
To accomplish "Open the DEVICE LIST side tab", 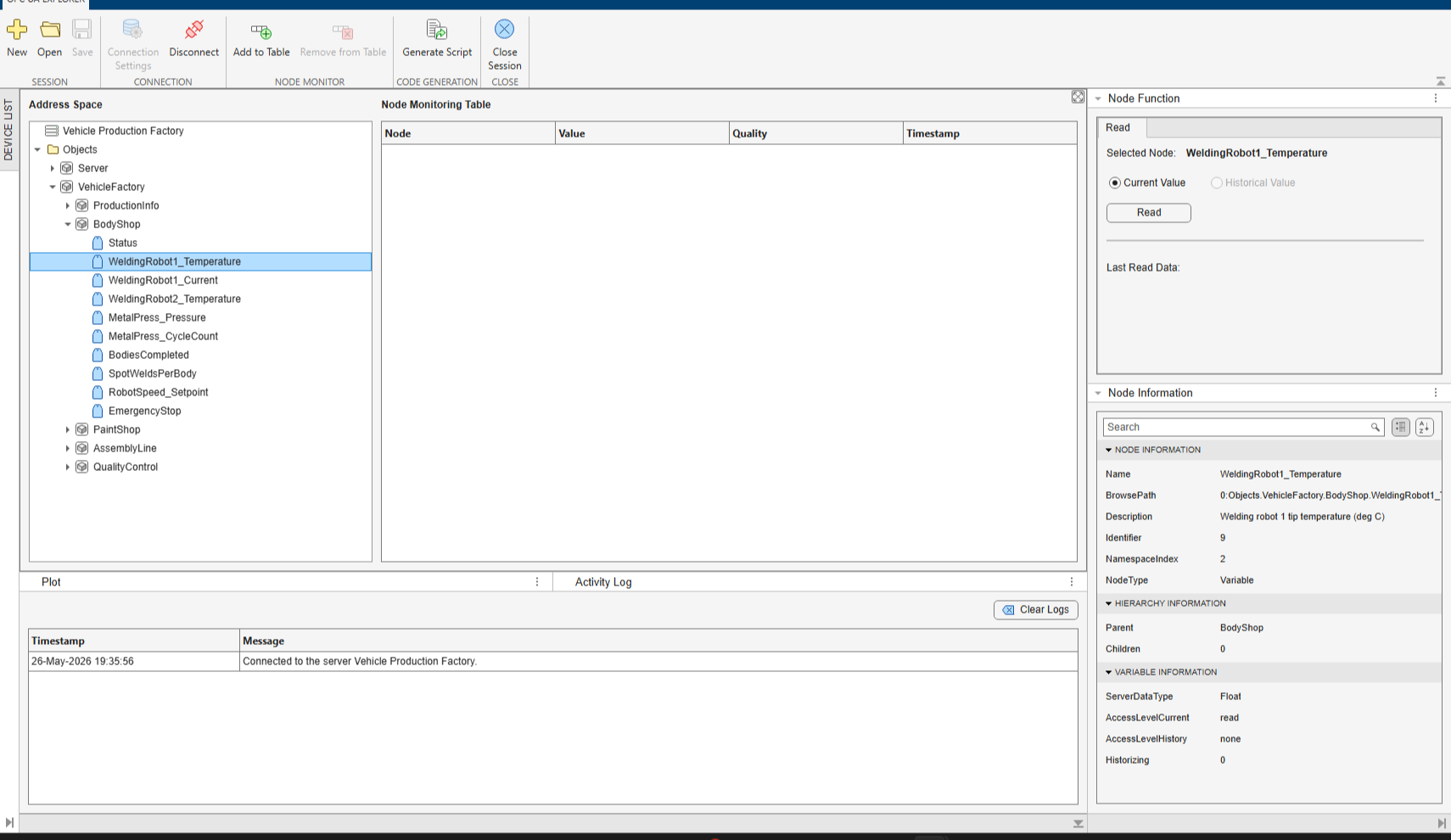I will pyautogui.click(x=8, y=130).
